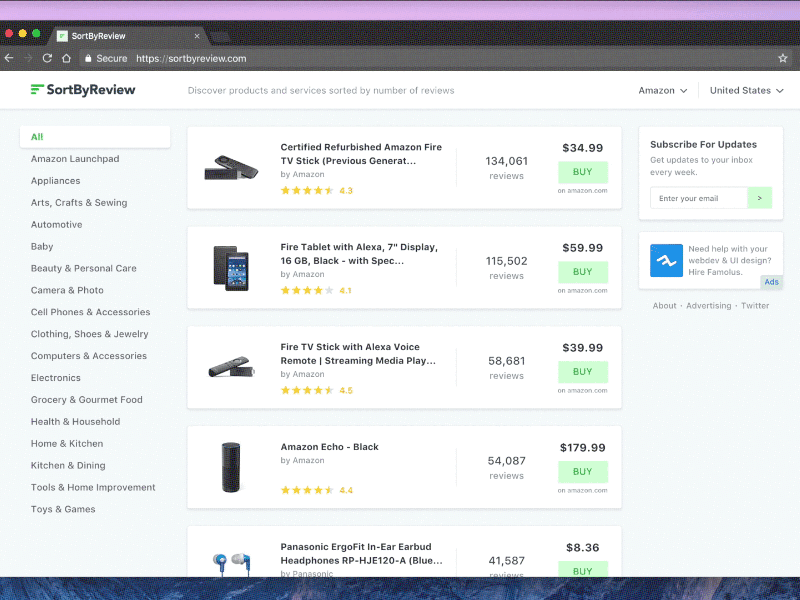Buy the $34.99 refurbished Fire TV Stick

583,172
